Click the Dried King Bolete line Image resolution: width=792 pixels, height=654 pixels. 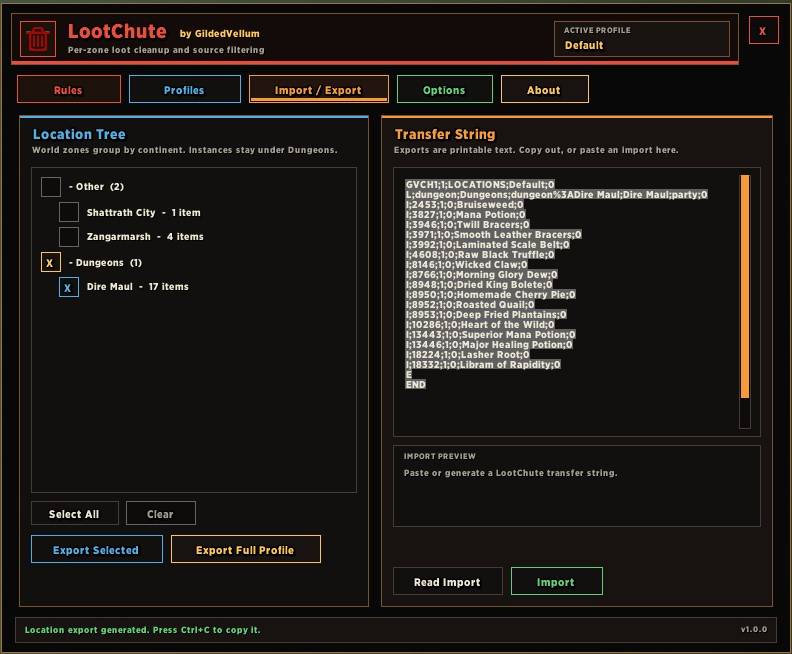point(479,284)
